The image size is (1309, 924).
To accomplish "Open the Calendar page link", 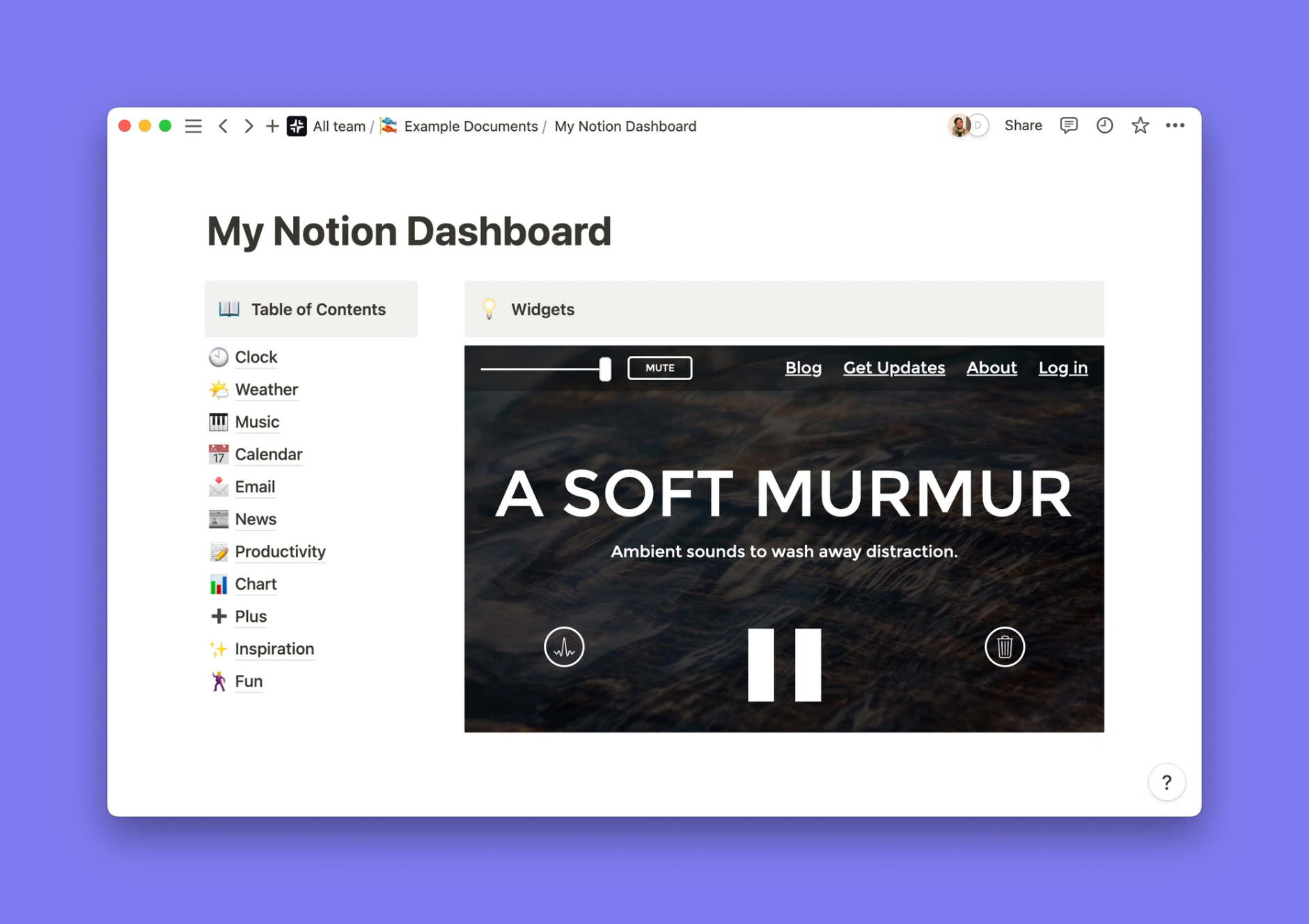I will 269,454.
